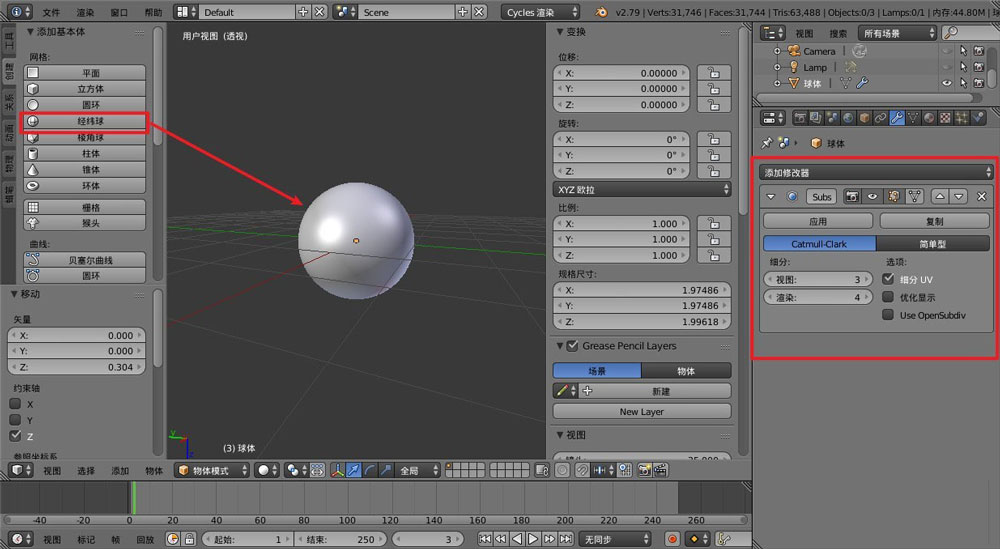The width and height of the screenshot is (1000, 549).
Task: Expand the Camera item in outliner
Action: [x=777, y=51]
